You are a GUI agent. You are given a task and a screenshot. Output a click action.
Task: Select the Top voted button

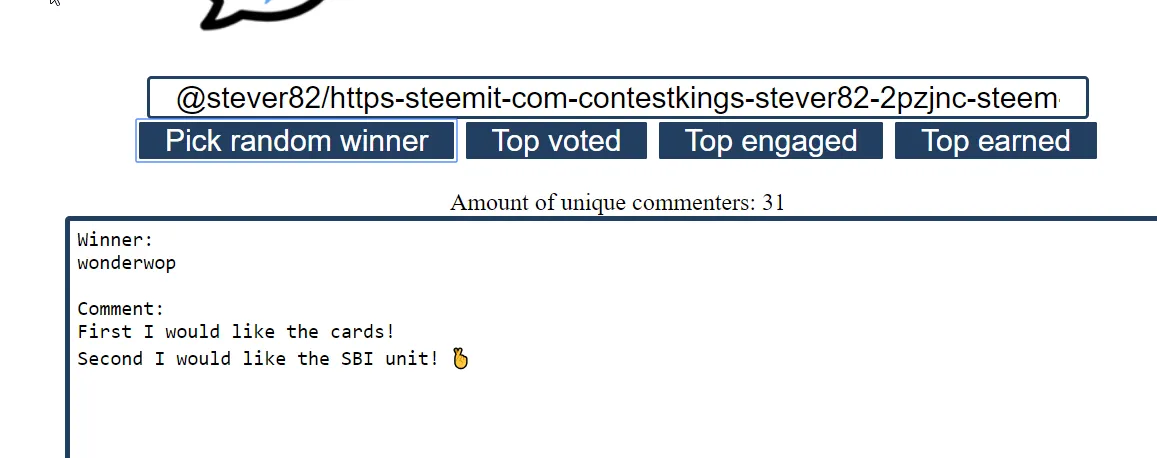coord(556,141)
